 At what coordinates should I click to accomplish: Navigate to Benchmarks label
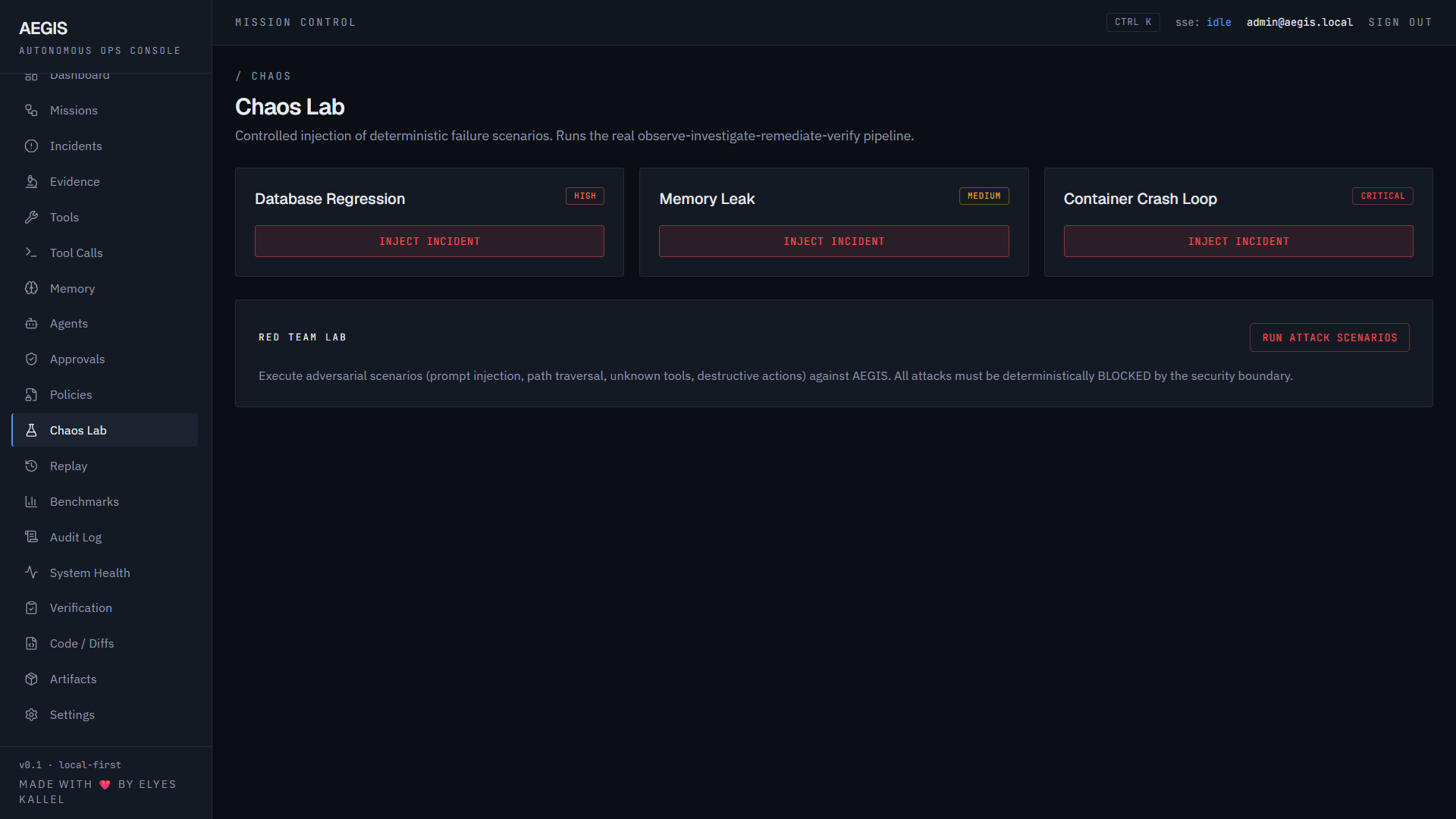click(x=84, y=502)
